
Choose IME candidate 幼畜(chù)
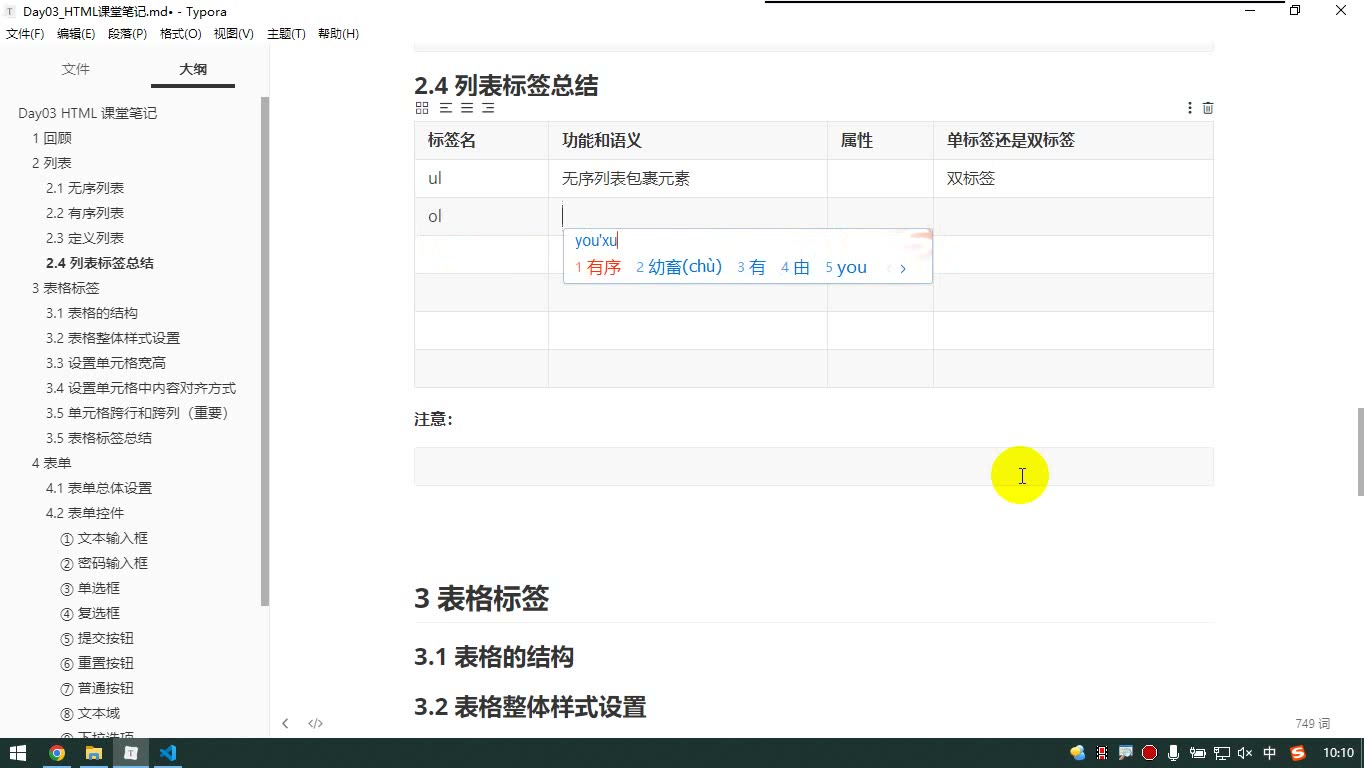(679, 267)
